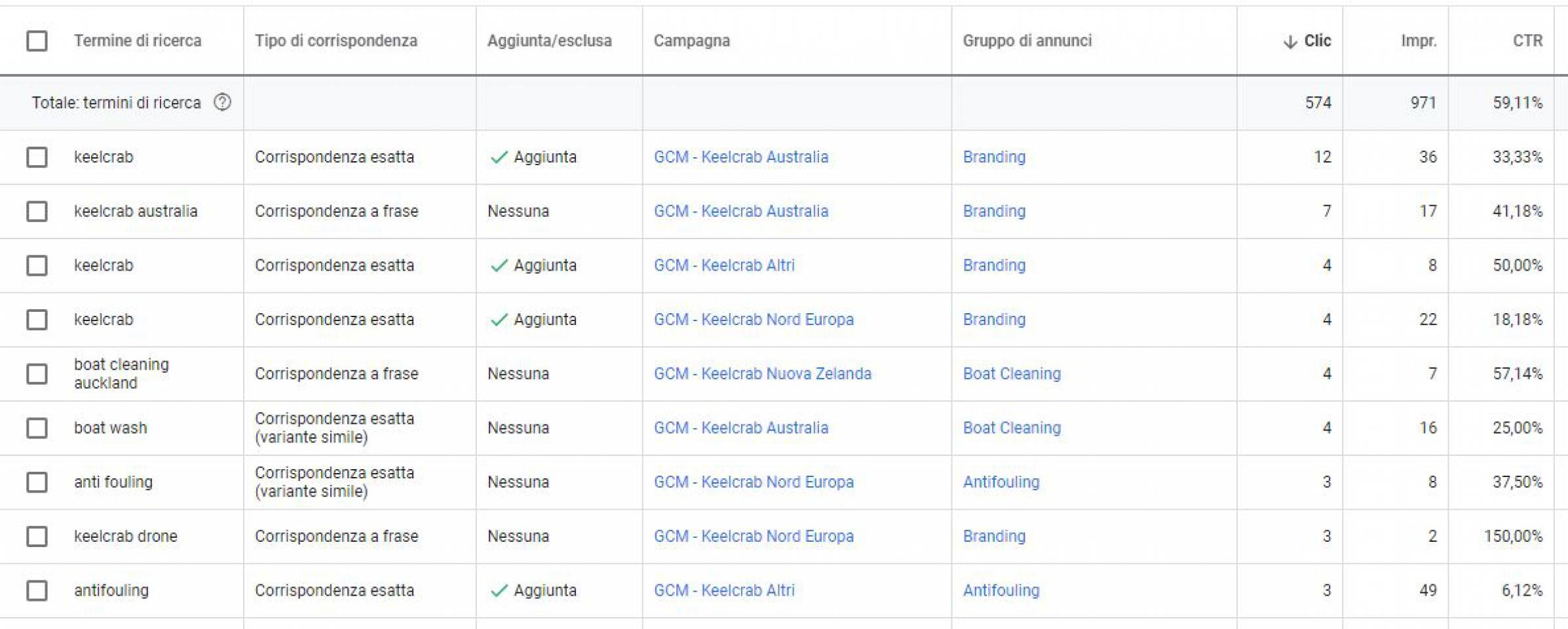This screenshot has height=629, width=1568.
Task: Select the keelcrab australia row checkbox
Action: point(37,211)
